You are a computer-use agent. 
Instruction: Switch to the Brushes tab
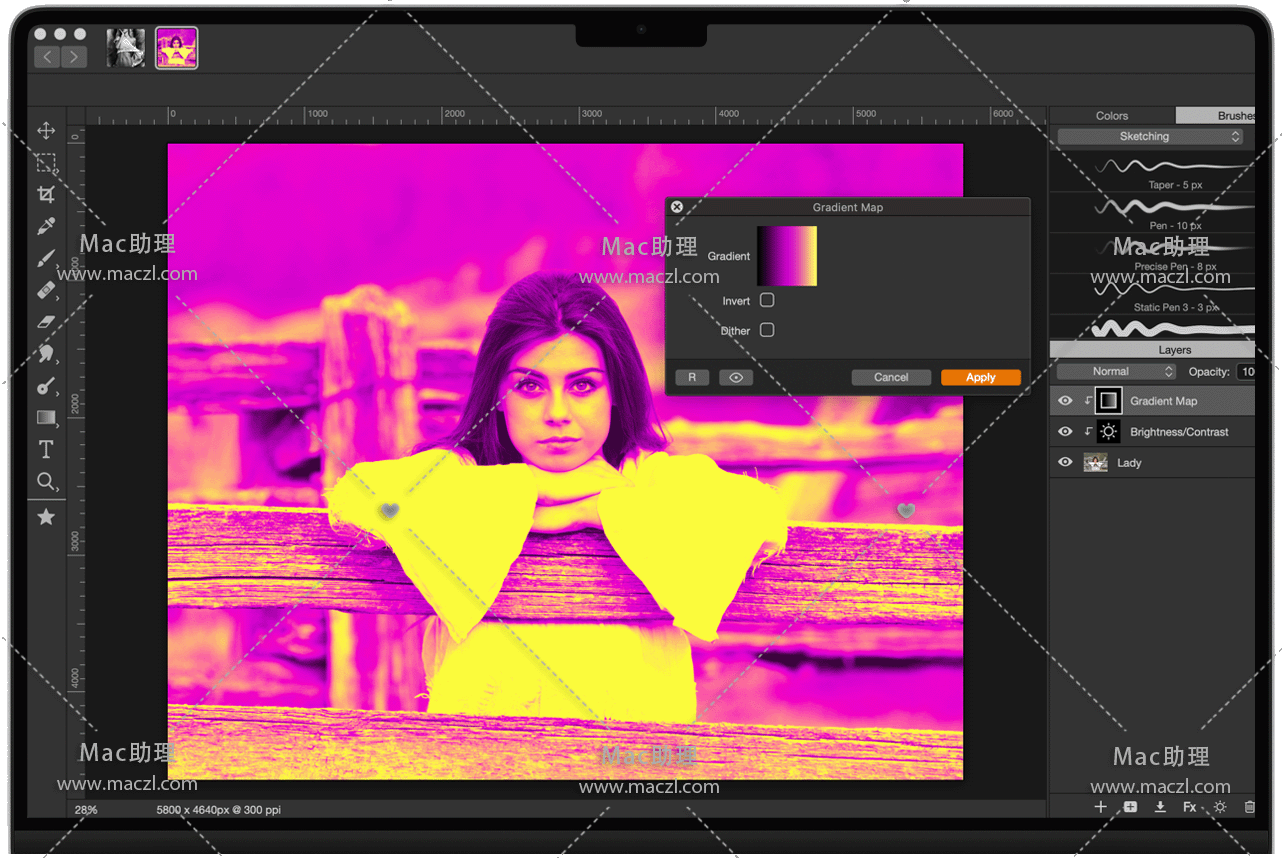(x=1230, y=116)
